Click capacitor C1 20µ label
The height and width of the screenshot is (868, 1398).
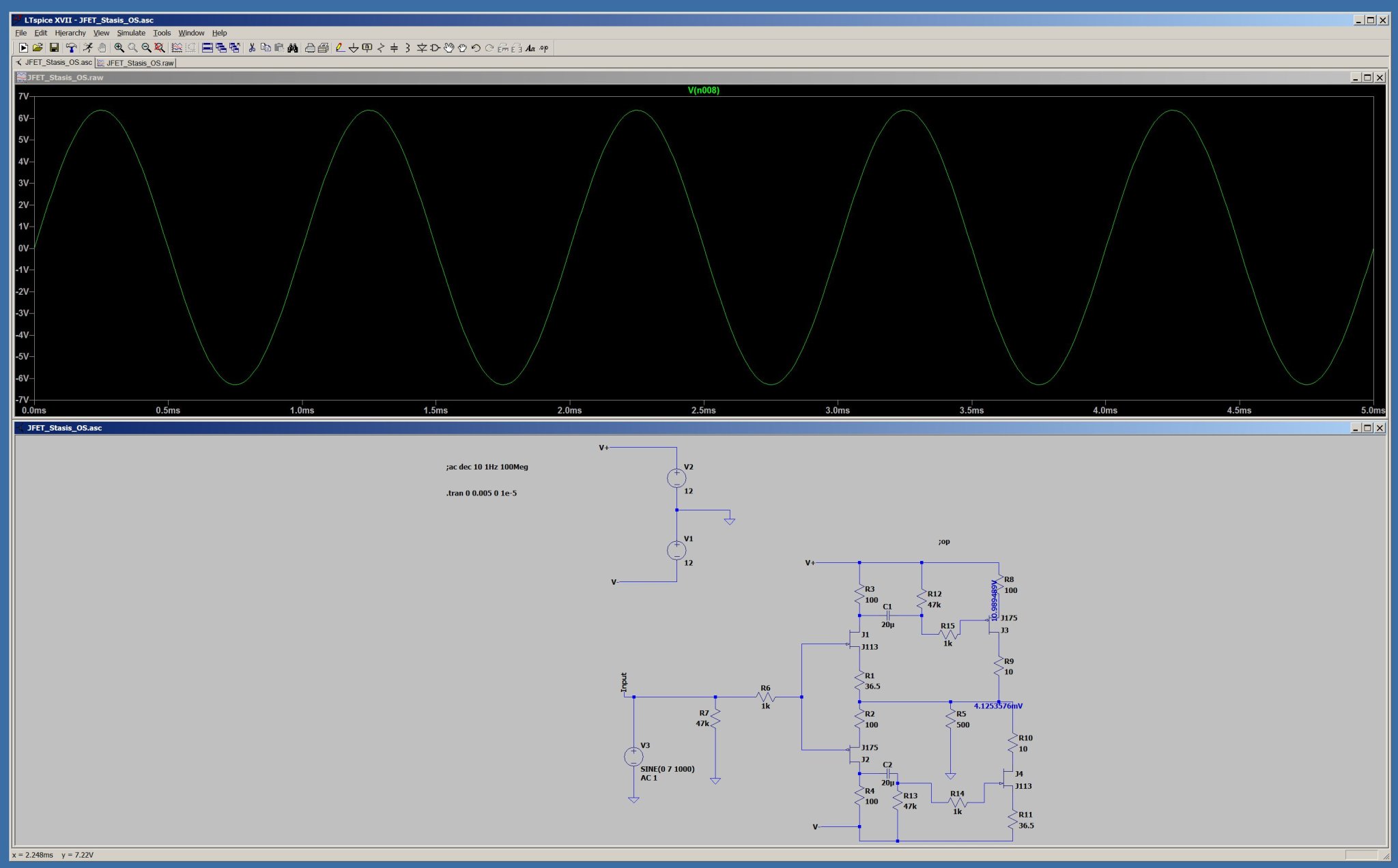[887, 615]
